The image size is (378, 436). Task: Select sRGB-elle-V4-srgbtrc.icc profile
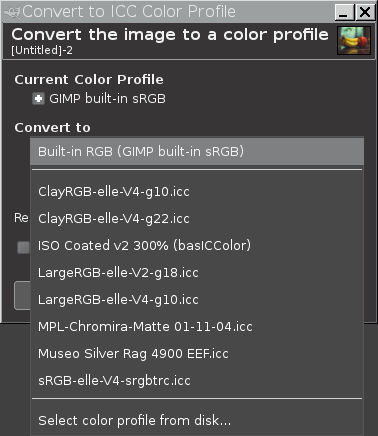197,381
